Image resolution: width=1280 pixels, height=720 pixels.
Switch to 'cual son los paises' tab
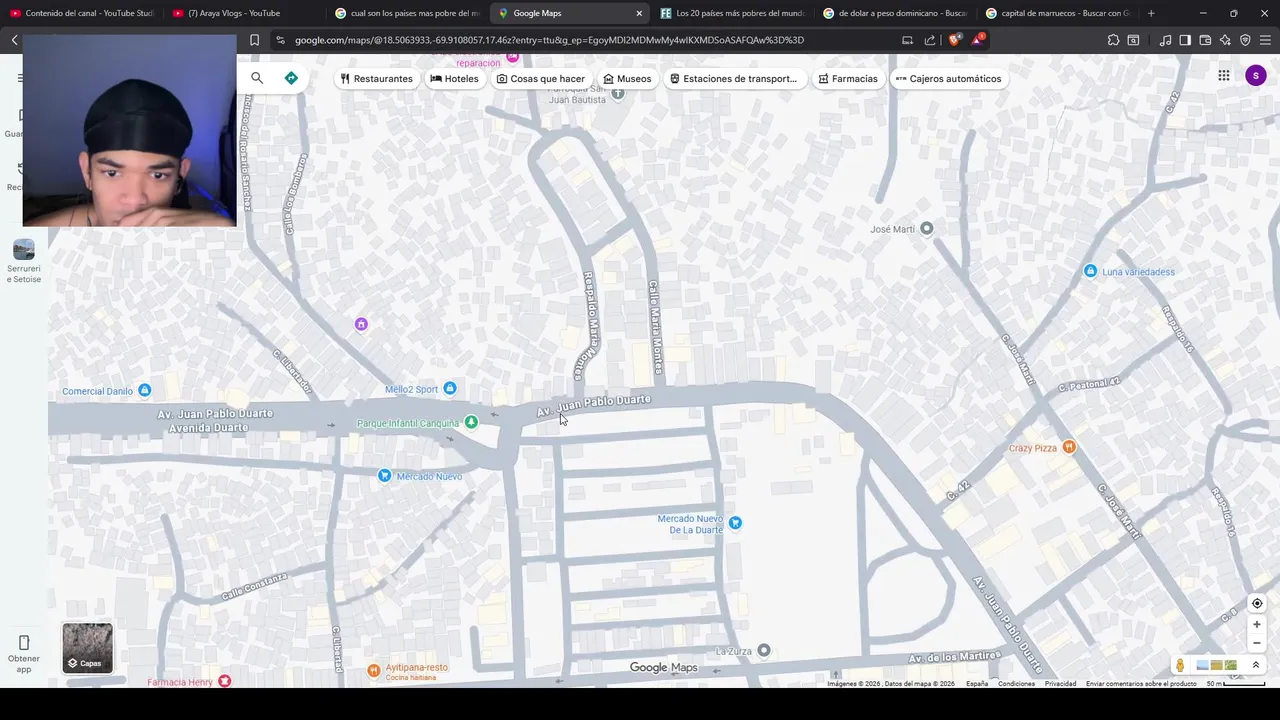coord(407,13)
